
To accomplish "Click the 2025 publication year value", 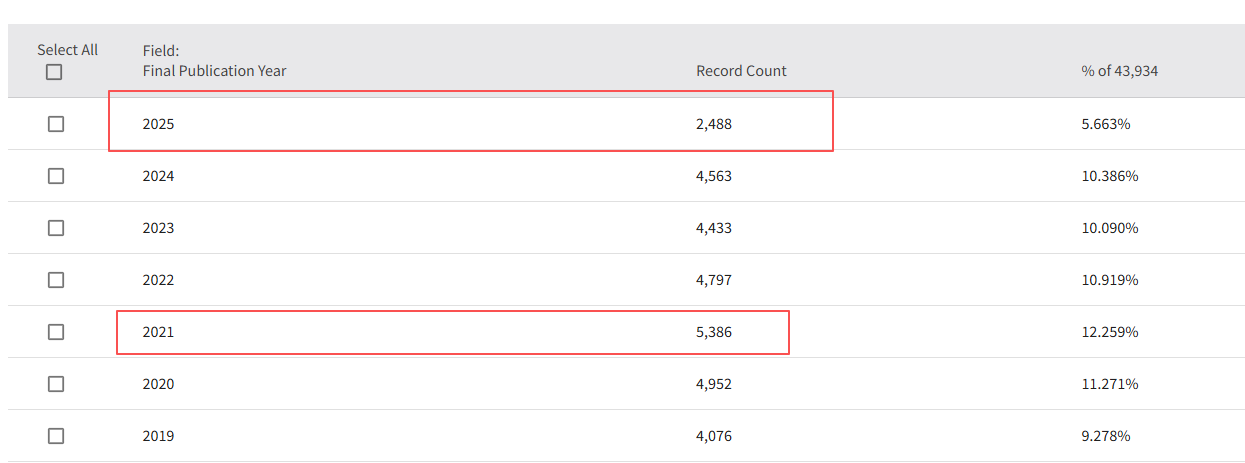I will (x=158, y=124).
